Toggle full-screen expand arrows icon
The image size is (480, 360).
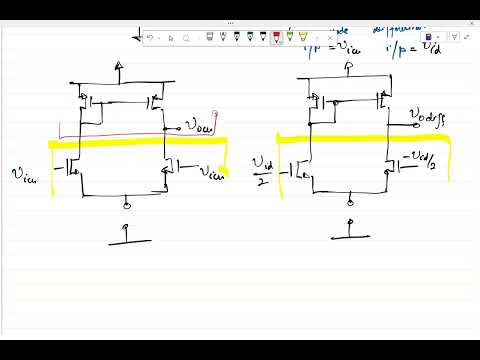[x=467, y=36]
